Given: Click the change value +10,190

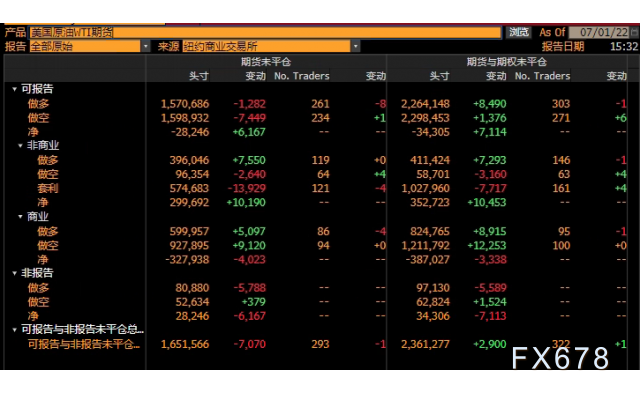Looking at the screenshot, I should pos(246,203).
